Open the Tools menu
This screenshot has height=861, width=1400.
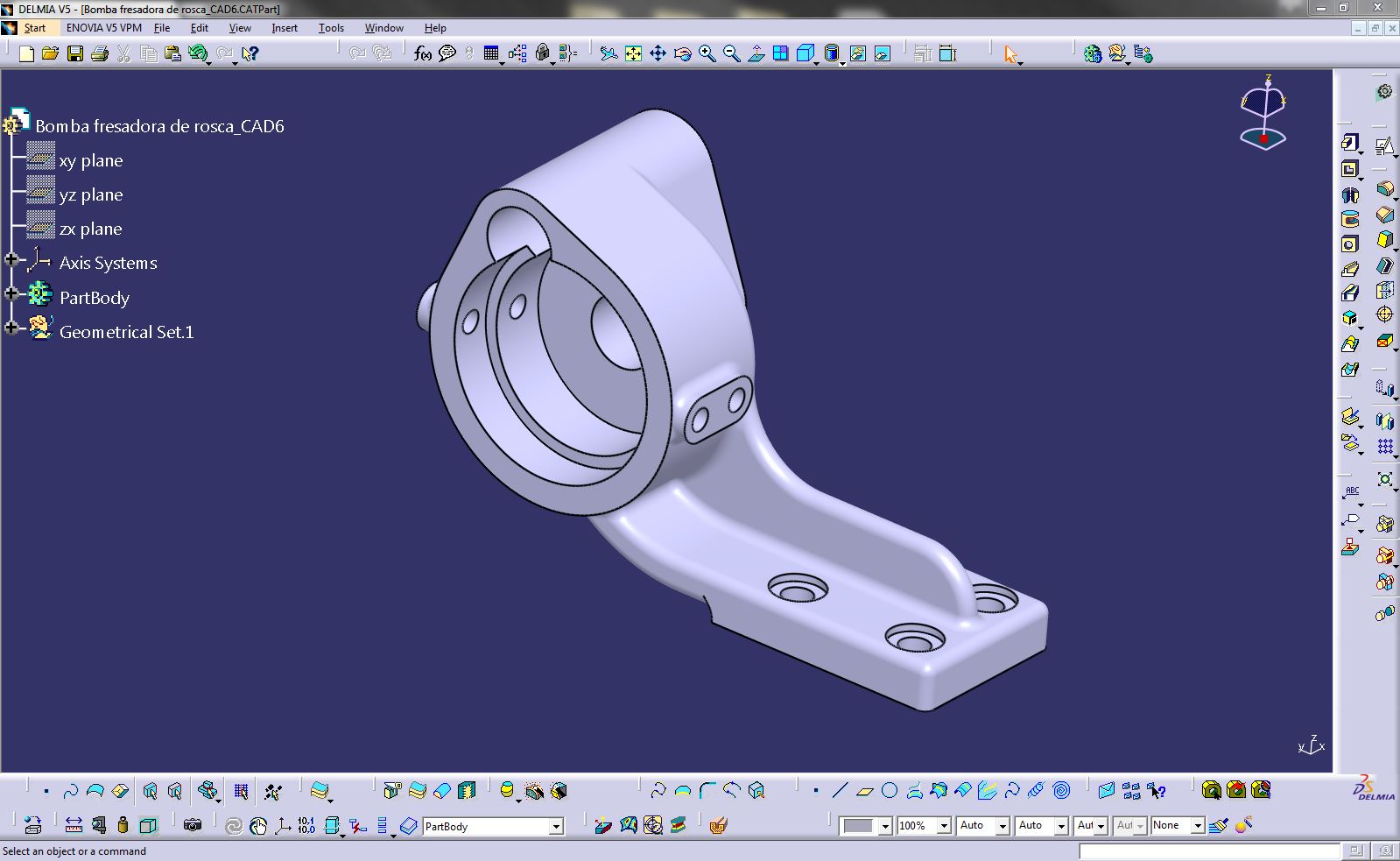coord(331,28)
